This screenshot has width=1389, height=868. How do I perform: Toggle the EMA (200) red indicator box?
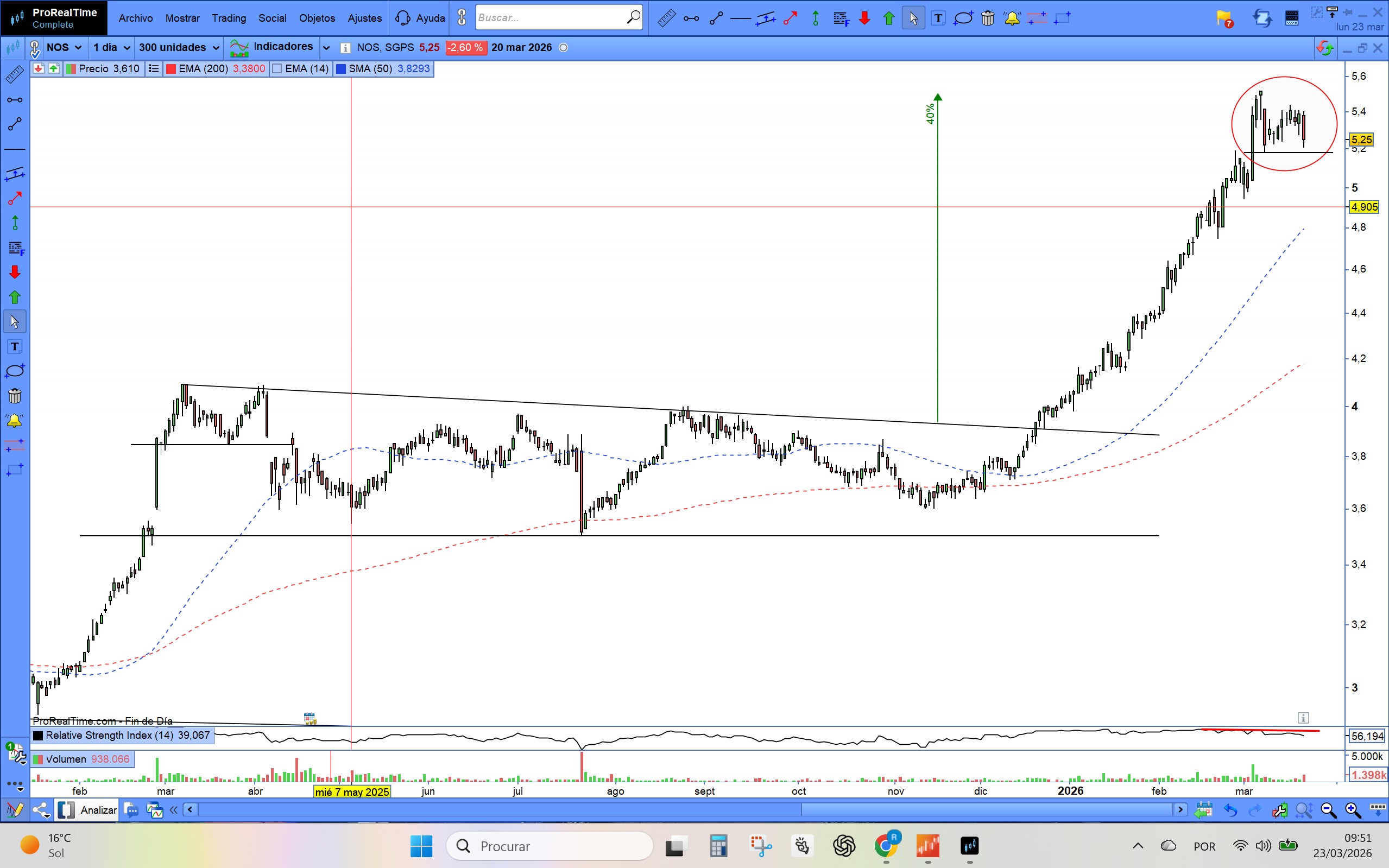[171, 69]
